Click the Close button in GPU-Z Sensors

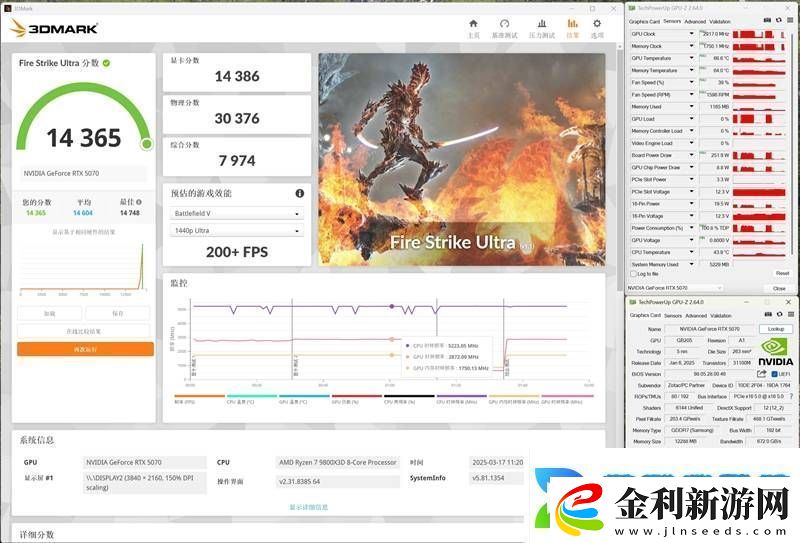coord(779,288)
